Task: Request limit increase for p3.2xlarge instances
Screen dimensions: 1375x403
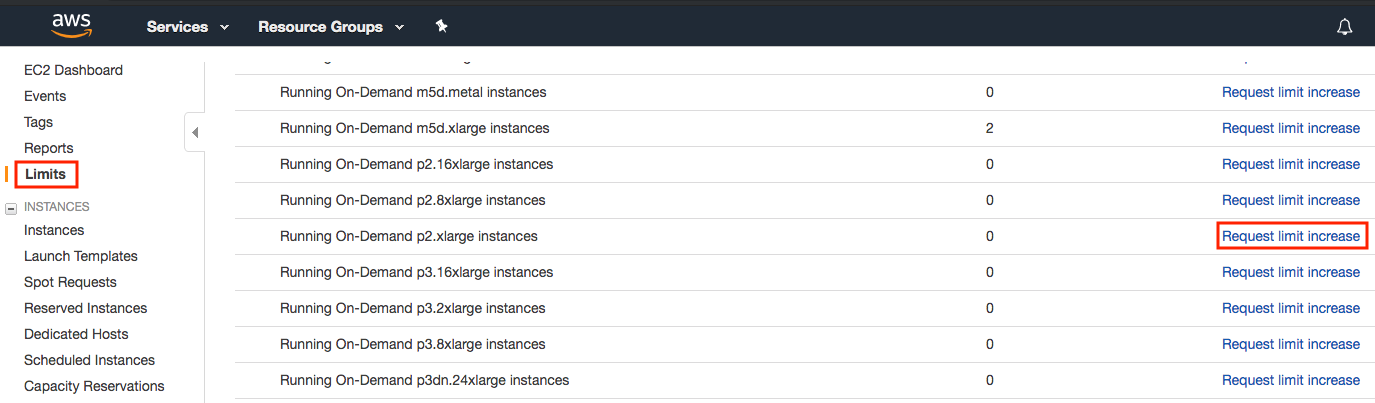Action: coord(1290,308)
